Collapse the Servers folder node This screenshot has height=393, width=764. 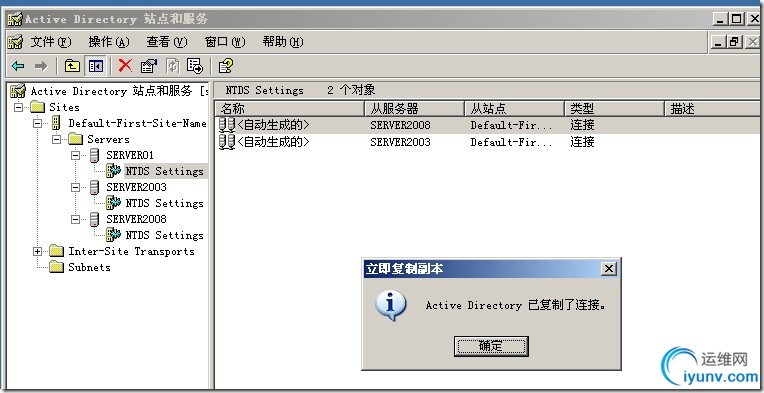pyautogui.click(x=57, y=139)
